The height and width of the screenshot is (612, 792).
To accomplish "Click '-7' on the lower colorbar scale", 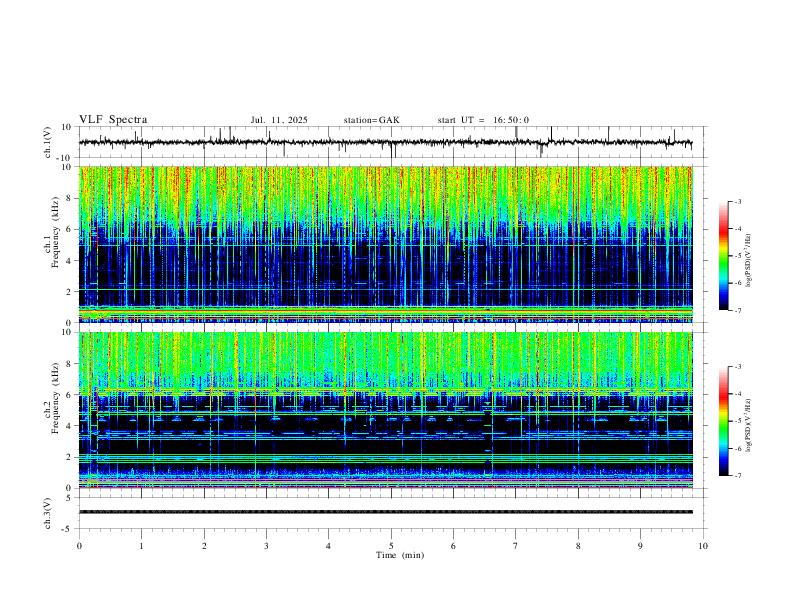I will click(x=738, y=475).
